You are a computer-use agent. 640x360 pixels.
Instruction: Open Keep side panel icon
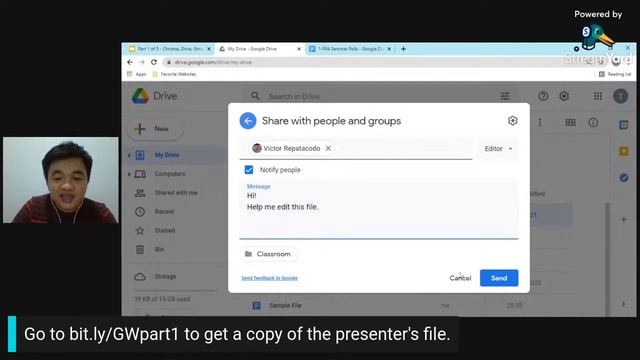[624, 151]
